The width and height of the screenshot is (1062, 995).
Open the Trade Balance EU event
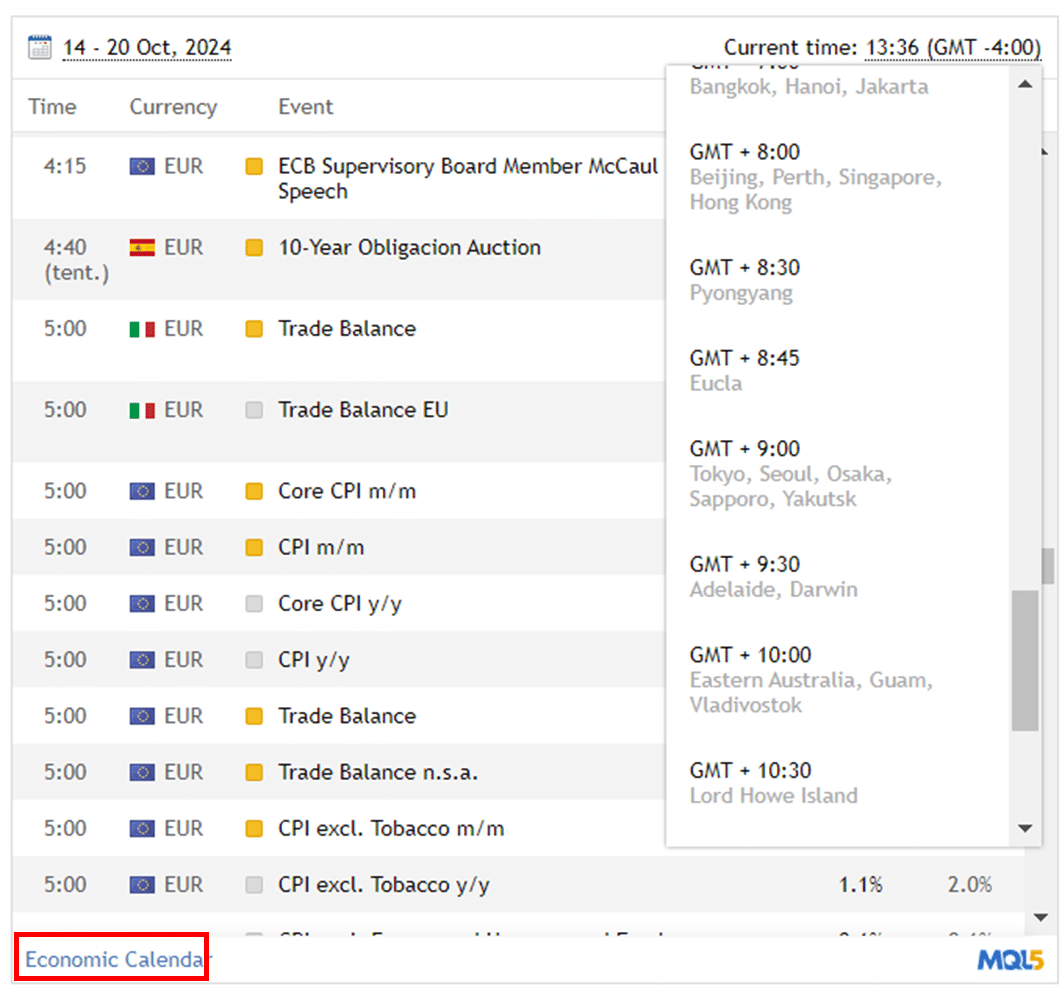click(x=363, y=410)
